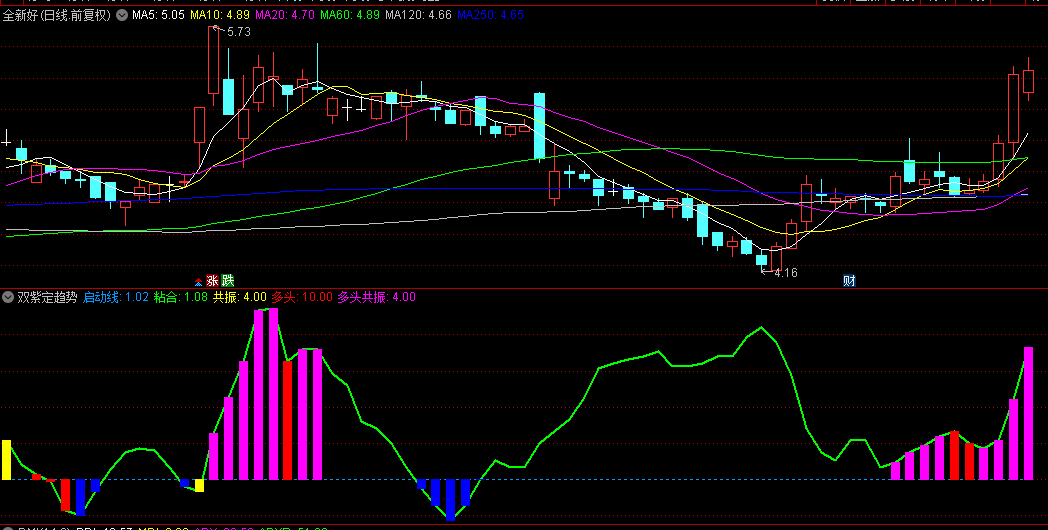Click the red 多头: 10.00 value
The image size is (1048, 530).
[x=301, y=297]
